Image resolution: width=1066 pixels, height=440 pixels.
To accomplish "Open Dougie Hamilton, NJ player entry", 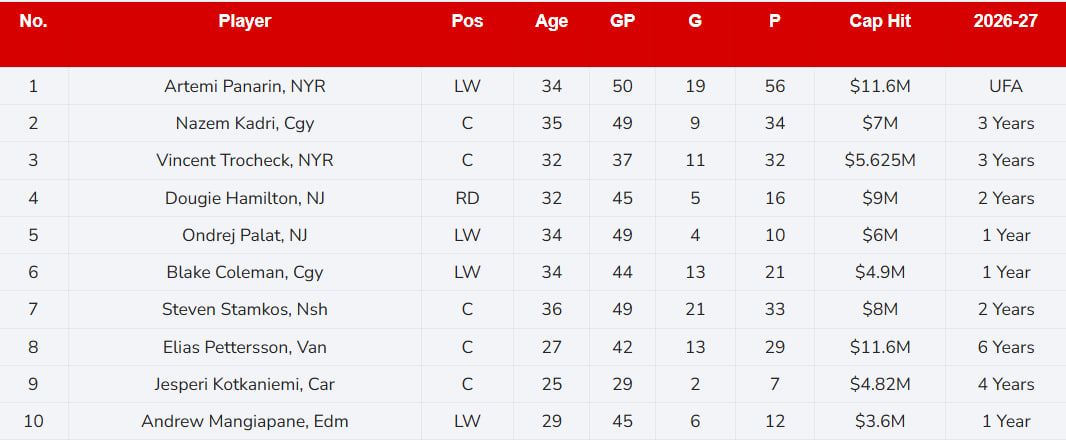I will (245, 198).
